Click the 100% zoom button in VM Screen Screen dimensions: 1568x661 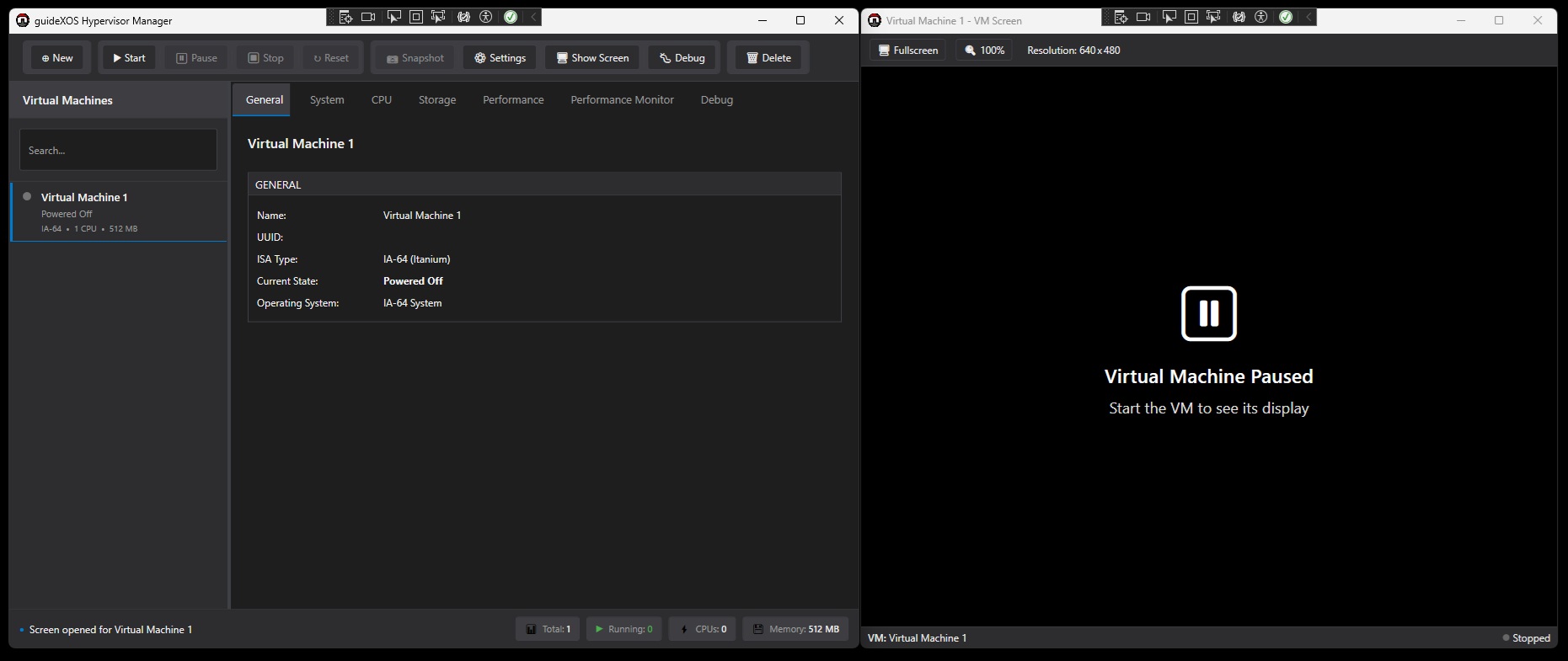[984, 51]
